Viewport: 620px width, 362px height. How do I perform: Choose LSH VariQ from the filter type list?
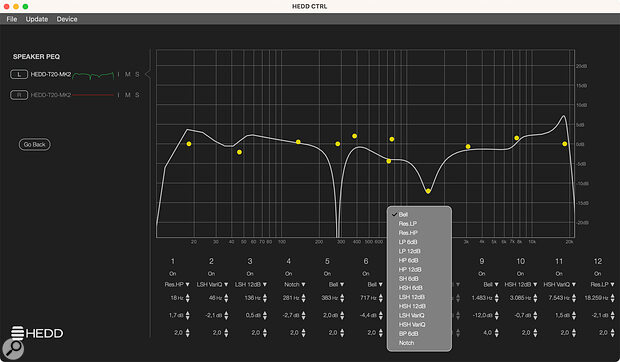click(412, 315)
